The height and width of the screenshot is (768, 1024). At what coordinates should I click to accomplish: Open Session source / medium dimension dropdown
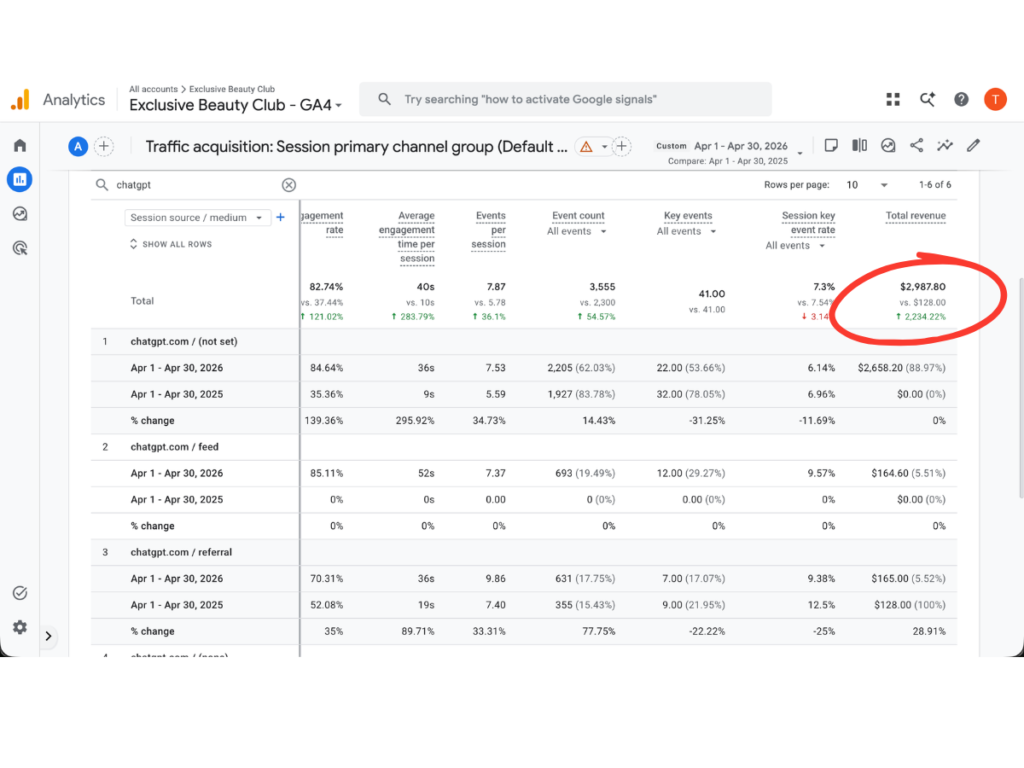(x=197, y=217)
